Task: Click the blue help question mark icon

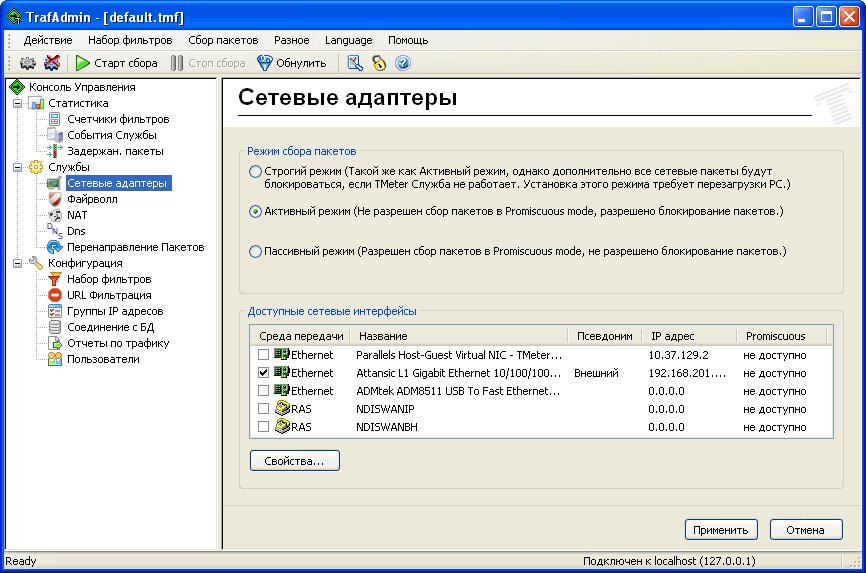Action: pyautogui.click(x=403, y=63)
